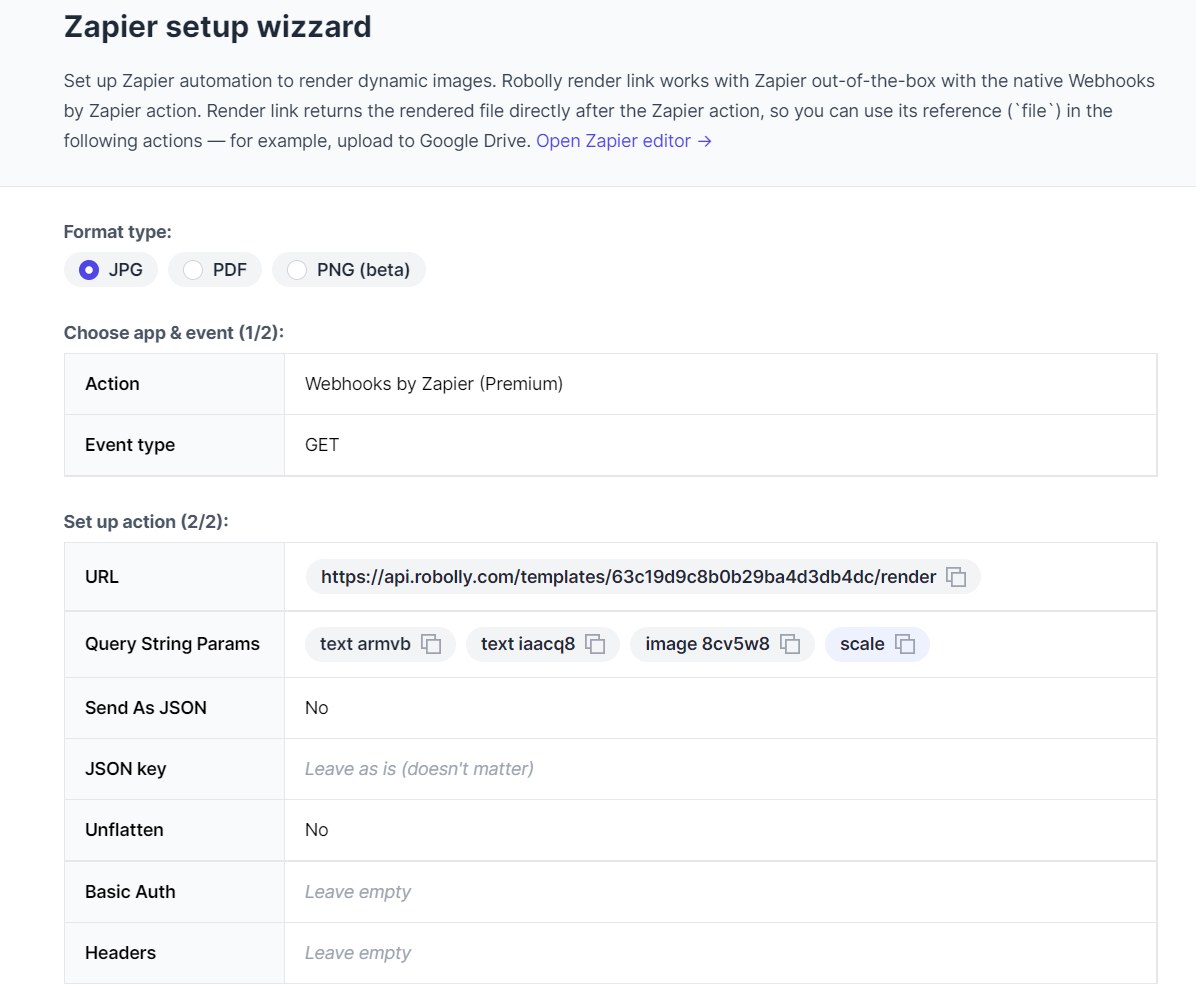Copy the API render URL icon
Screen dimensions: 1196x1008
tap(956, 577)
